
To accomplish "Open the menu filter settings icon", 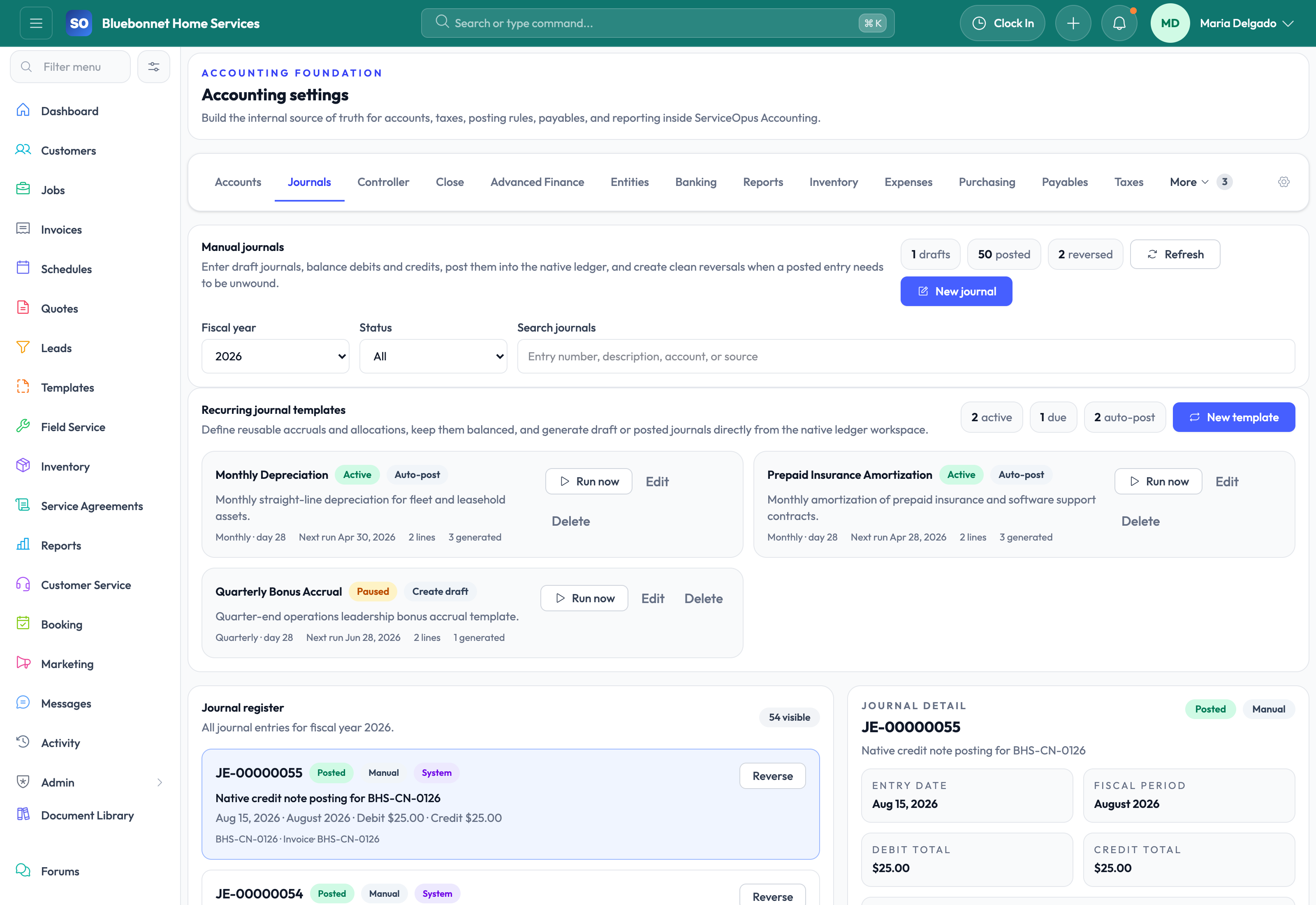I will (x=153, y=67).
